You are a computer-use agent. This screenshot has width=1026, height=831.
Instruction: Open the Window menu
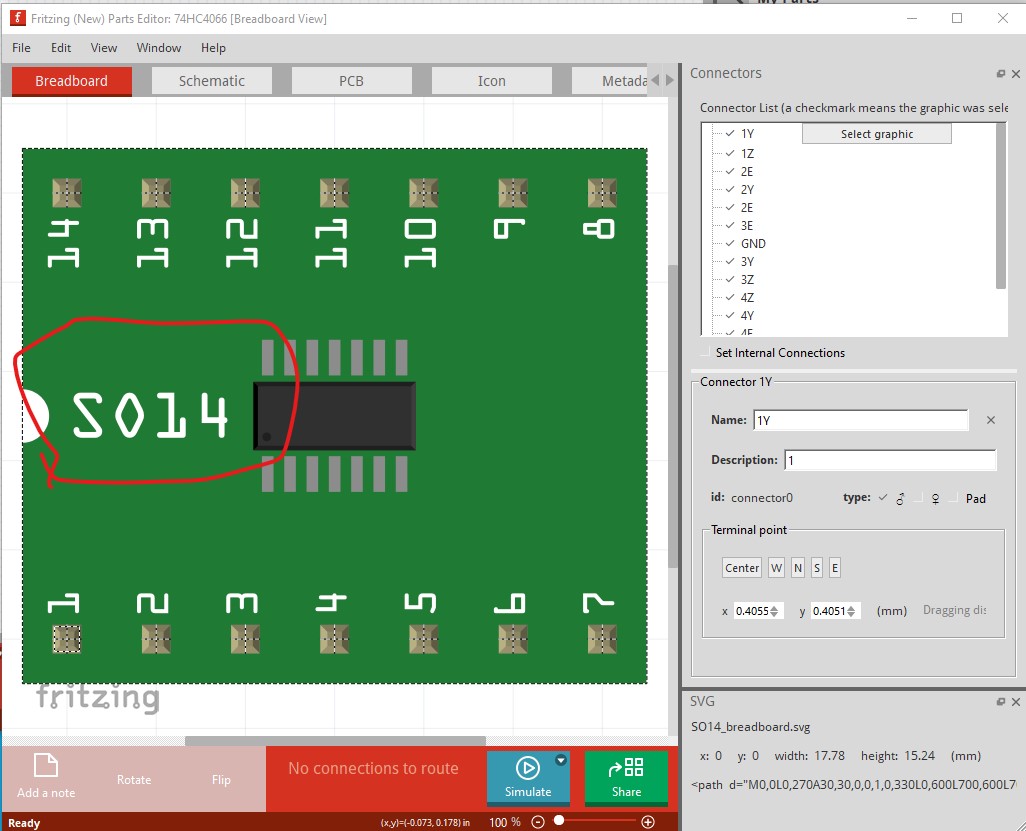pos(158,48)
